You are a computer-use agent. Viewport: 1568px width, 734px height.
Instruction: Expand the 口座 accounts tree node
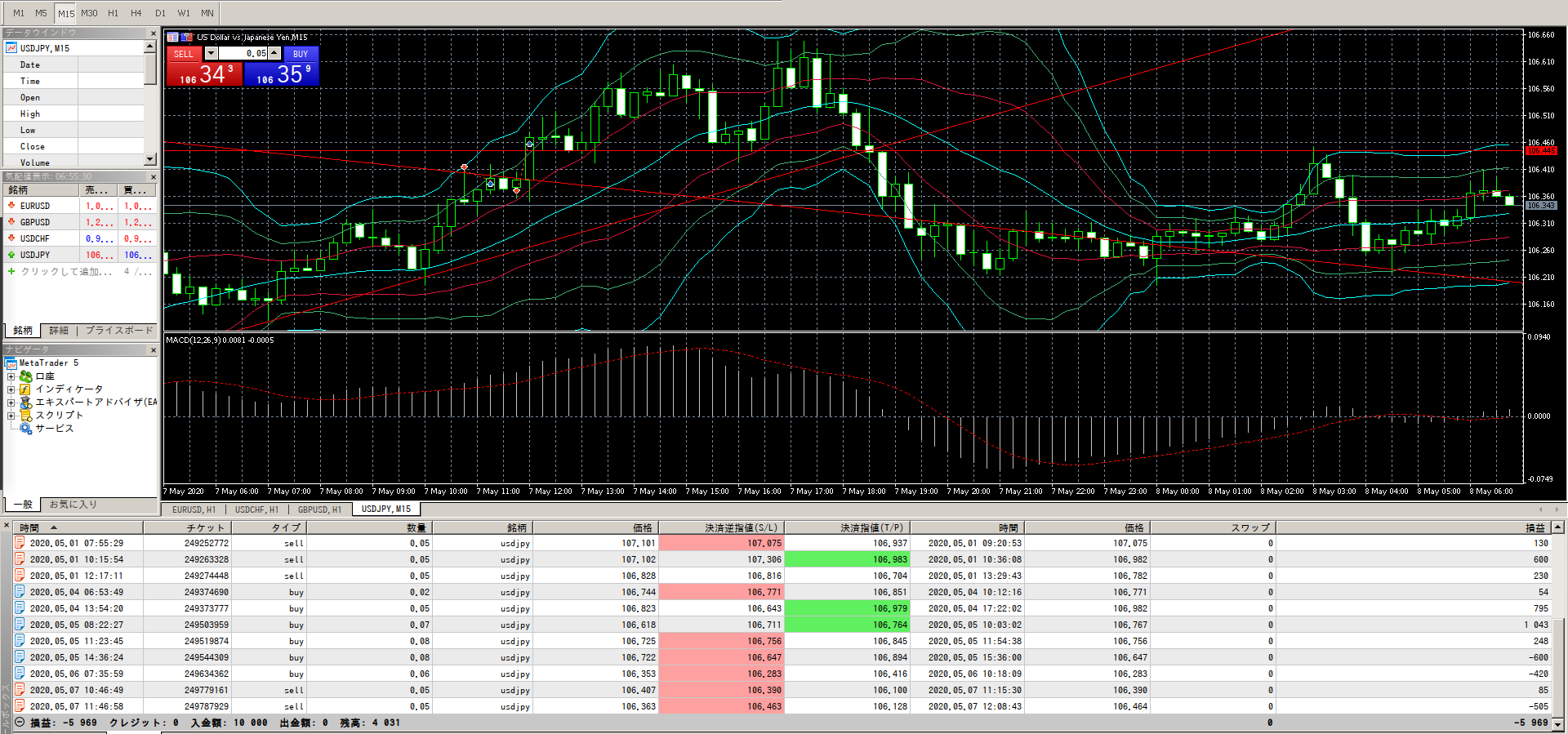[x=11, y=376]
